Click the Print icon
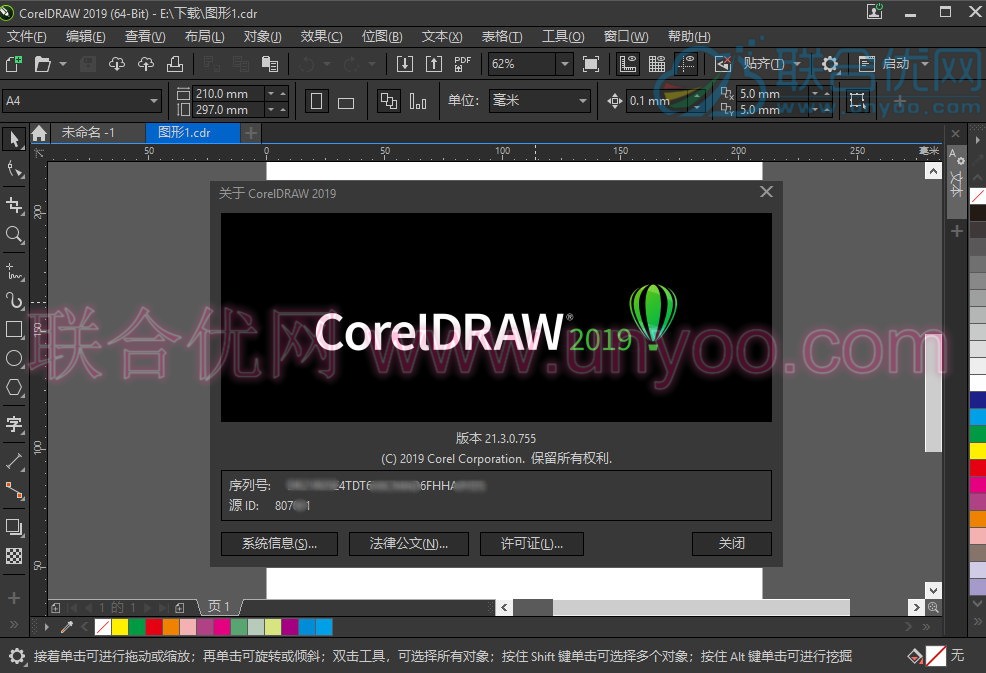Screen dimensions: 986x673 (175, 64)
